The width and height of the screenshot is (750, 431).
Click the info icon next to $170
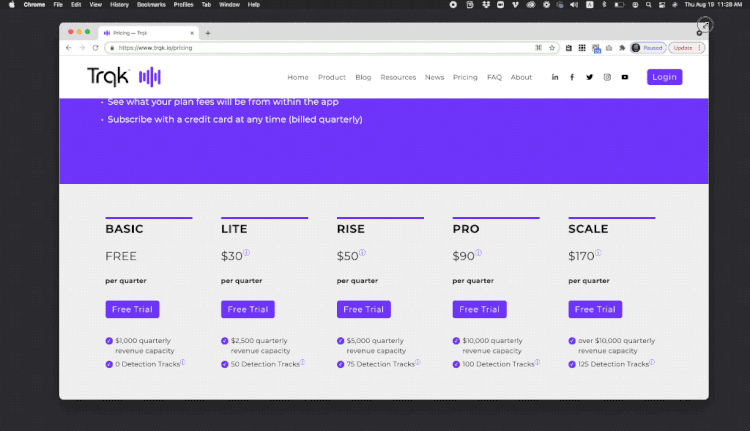click(x=598, y=253)
